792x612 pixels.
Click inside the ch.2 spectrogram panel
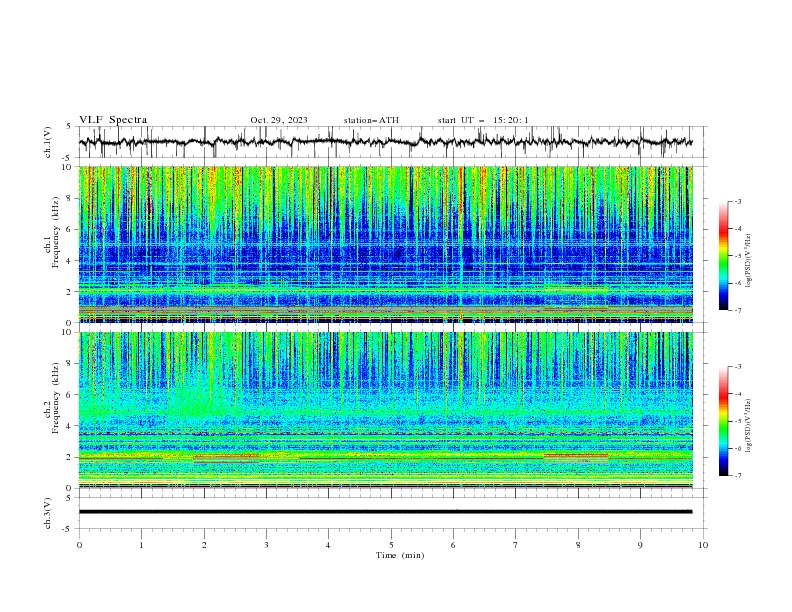[385, 410]
